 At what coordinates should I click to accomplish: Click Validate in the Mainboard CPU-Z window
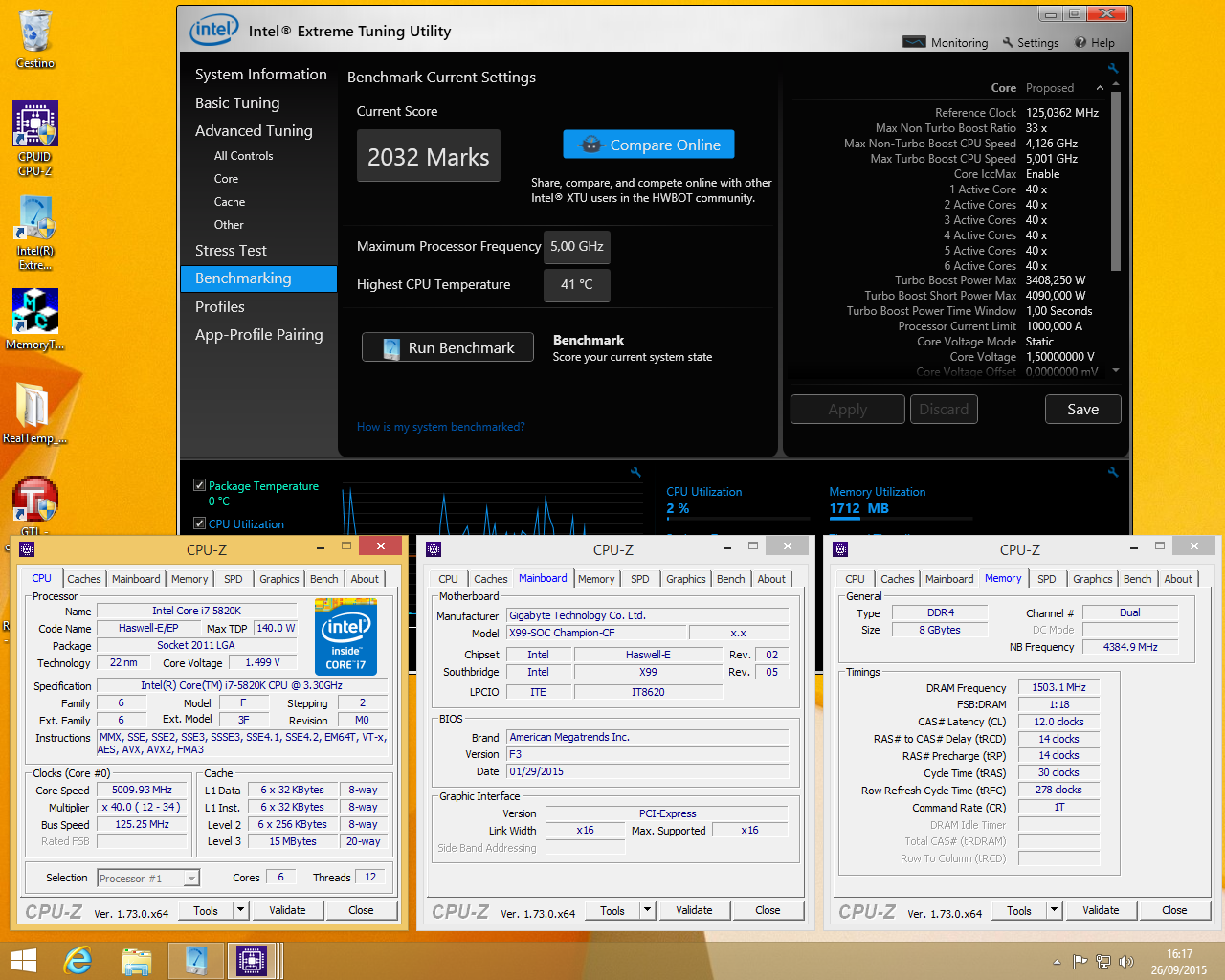[694, 910]
